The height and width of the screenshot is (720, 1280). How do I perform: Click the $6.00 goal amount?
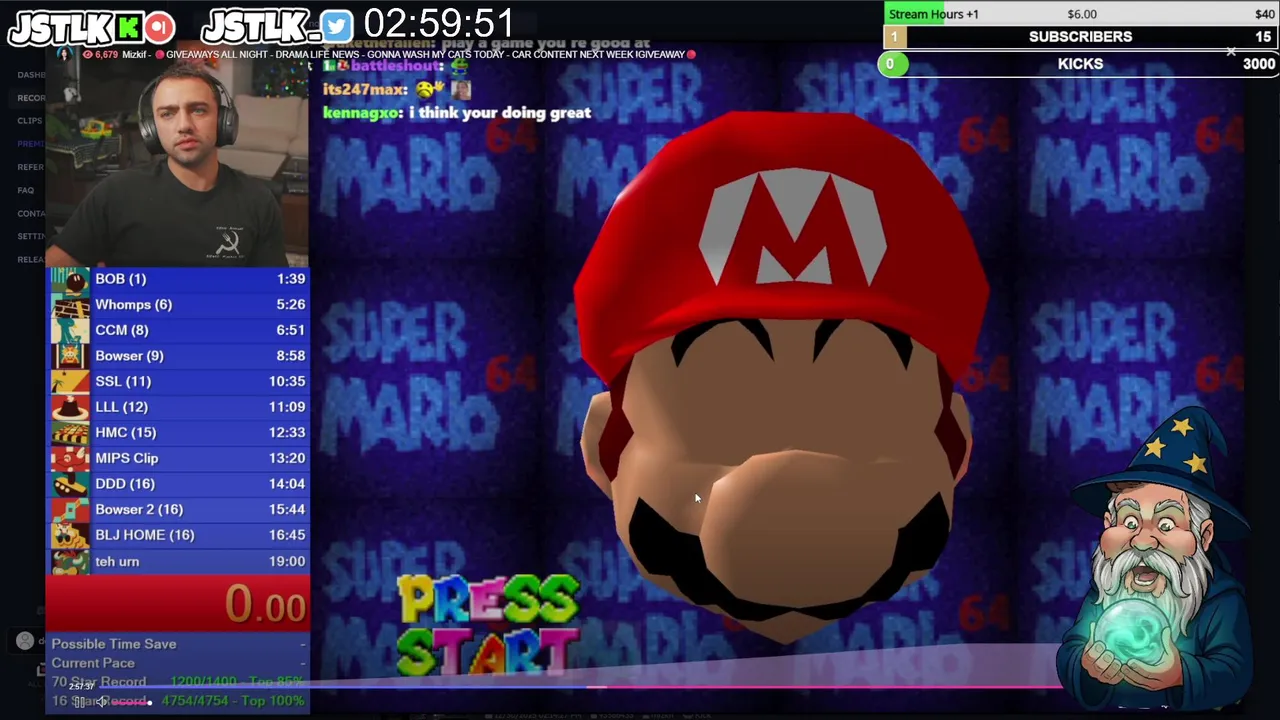click(1082, 14)
